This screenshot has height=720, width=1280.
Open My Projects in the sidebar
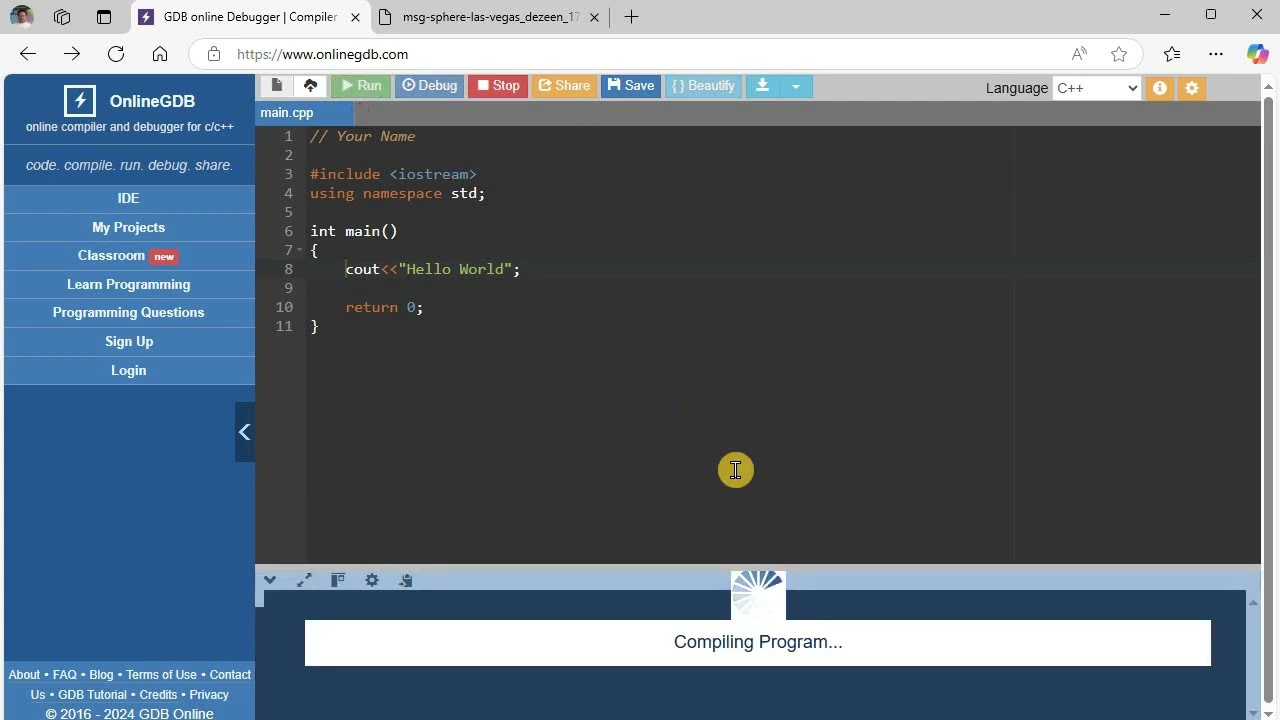tap(129, 227)
